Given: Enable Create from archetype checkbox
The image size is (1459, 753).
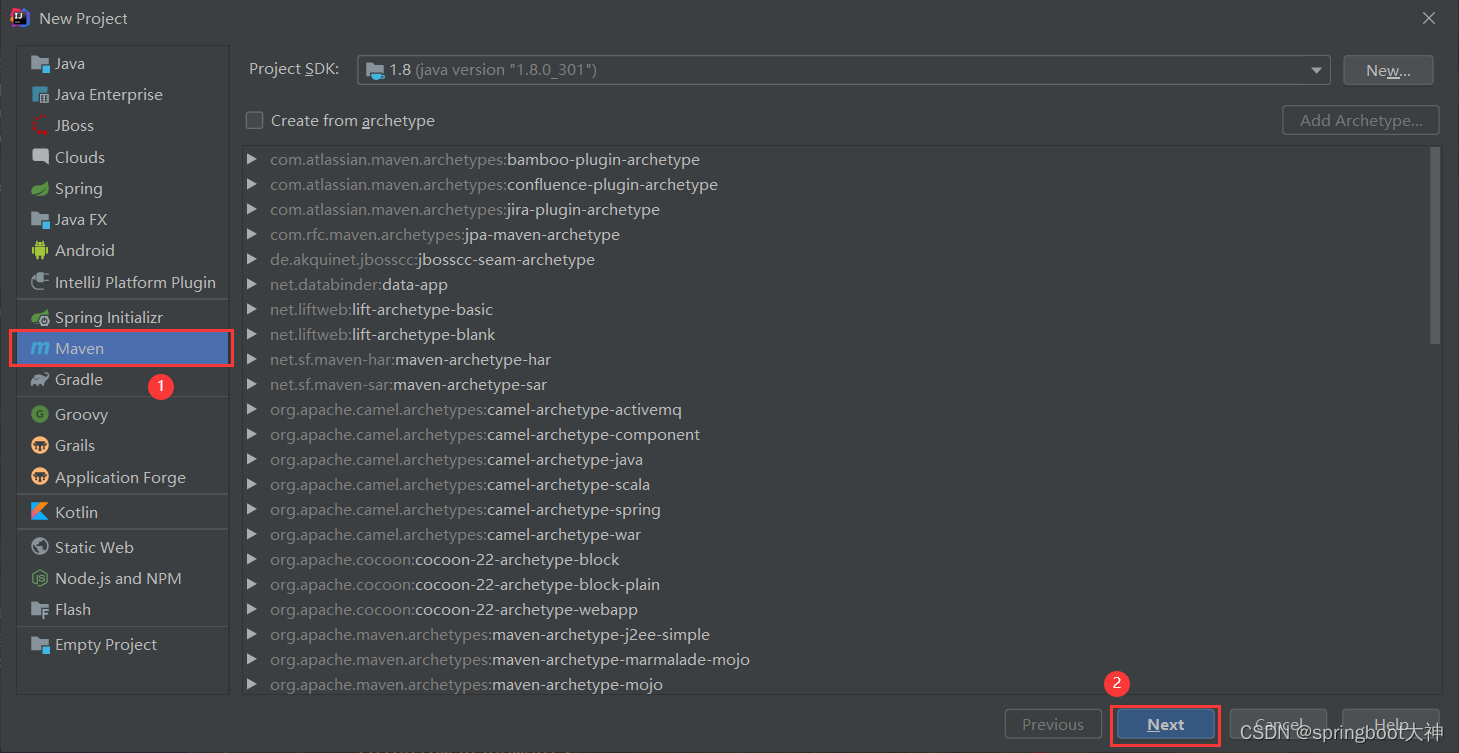Looking at the screenshot, I should coord(255,120).
